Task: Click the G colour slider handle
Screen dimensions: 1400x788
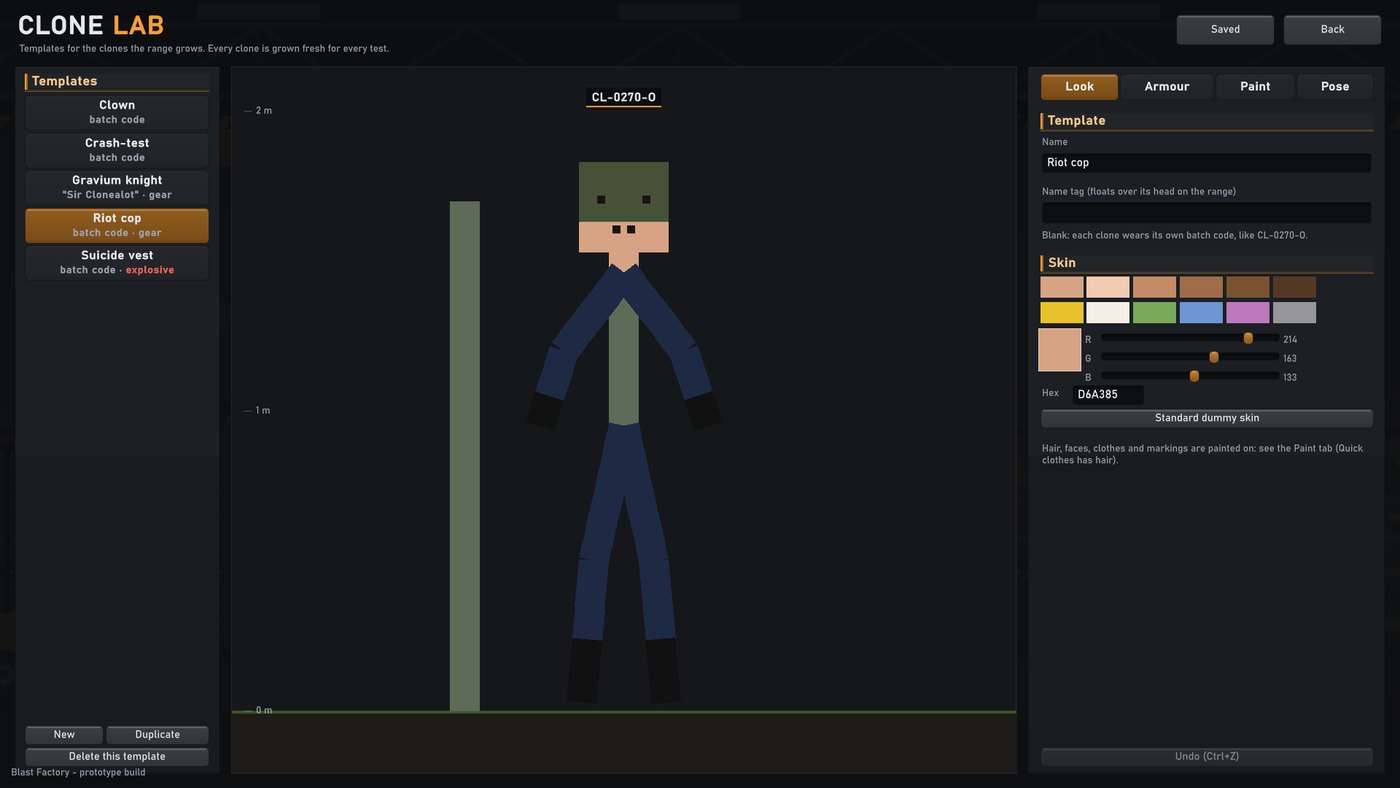Action: [1214, 358]
